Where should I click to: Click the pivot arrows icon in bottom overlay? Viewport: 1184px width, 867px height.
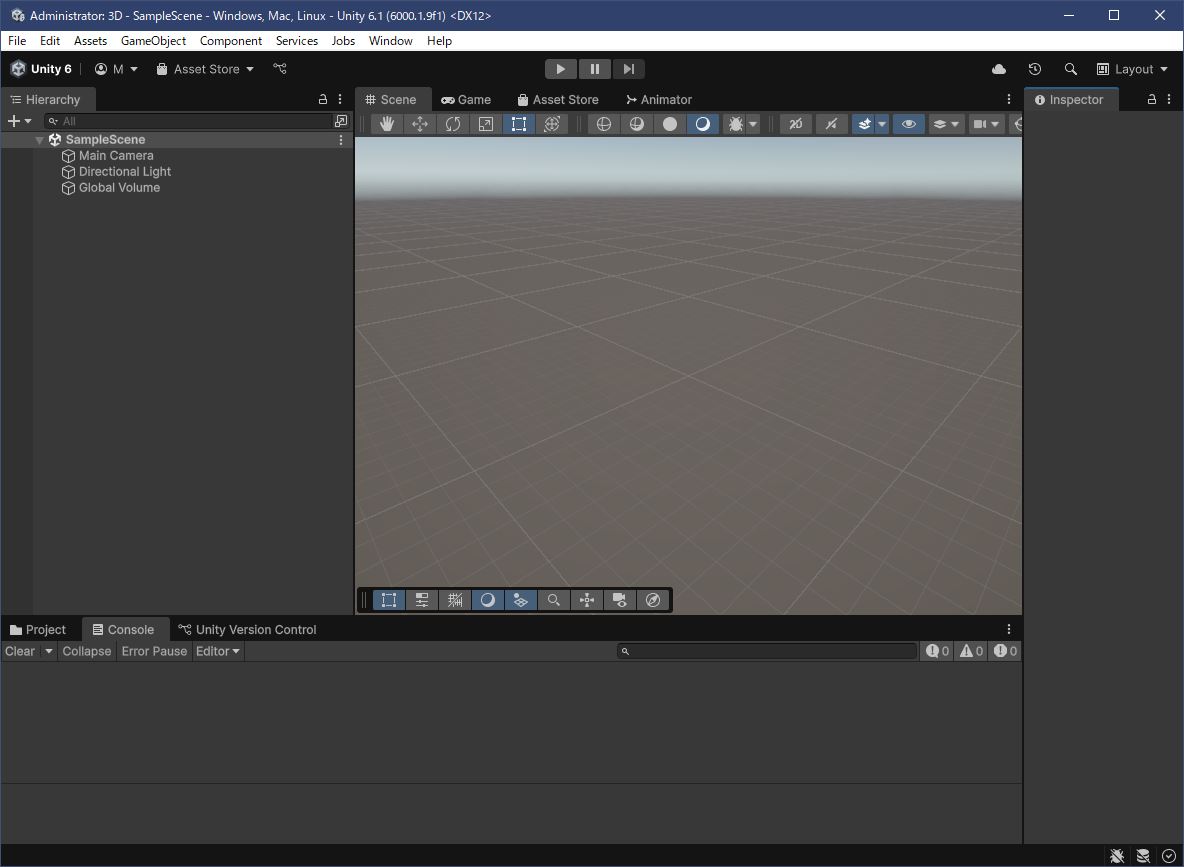pos(587,600)
